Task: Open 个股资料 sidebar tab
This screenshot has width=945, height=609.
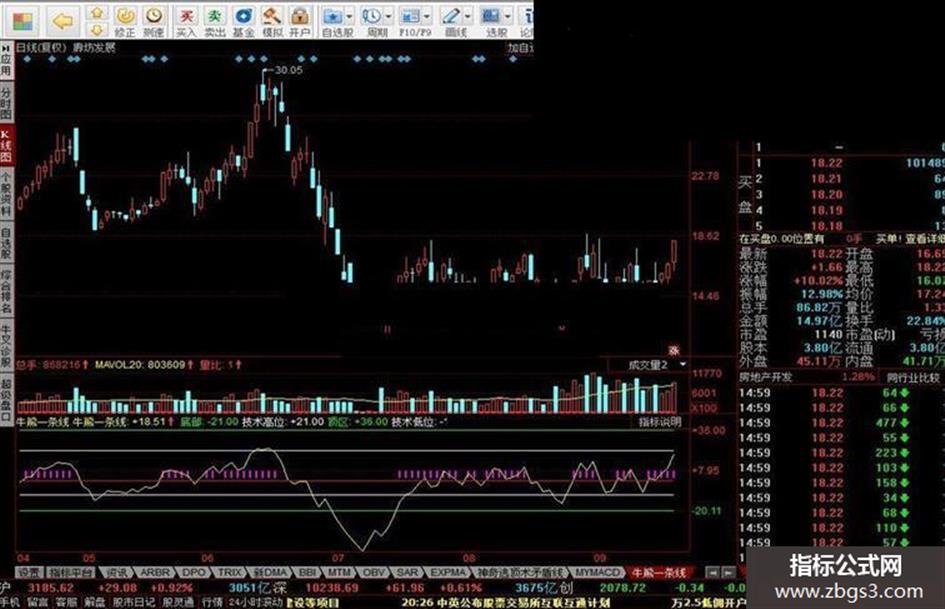Action: coord(6,193)
